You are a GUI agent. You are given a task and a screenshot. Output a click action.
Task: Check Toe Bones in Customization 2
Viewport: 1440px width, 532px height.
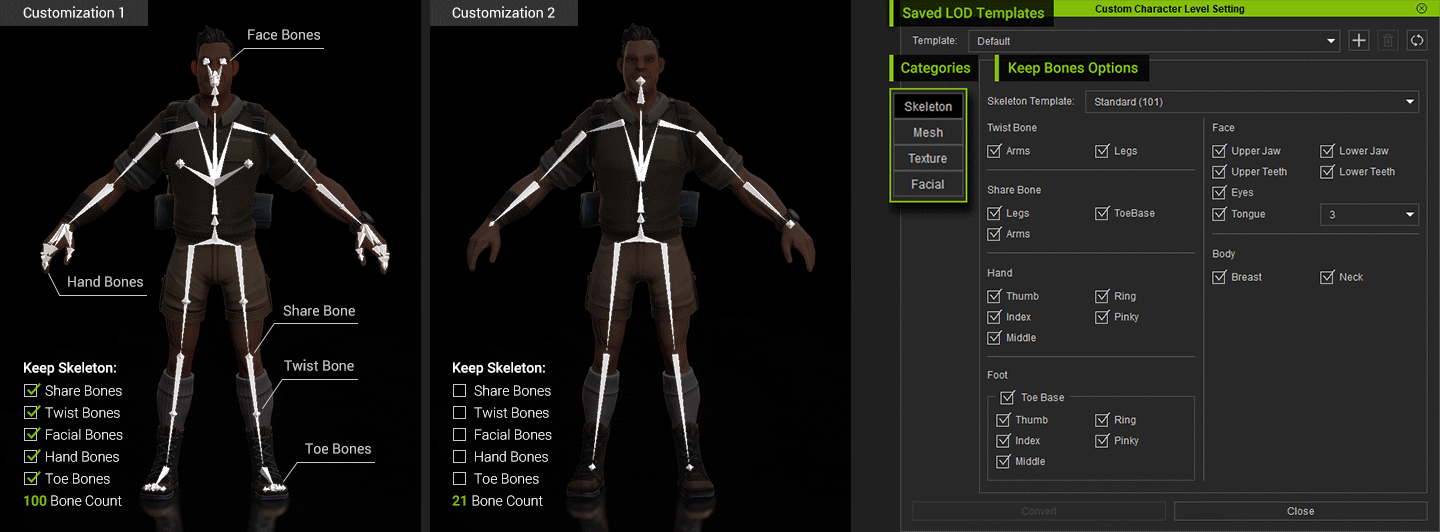(460, 479)
